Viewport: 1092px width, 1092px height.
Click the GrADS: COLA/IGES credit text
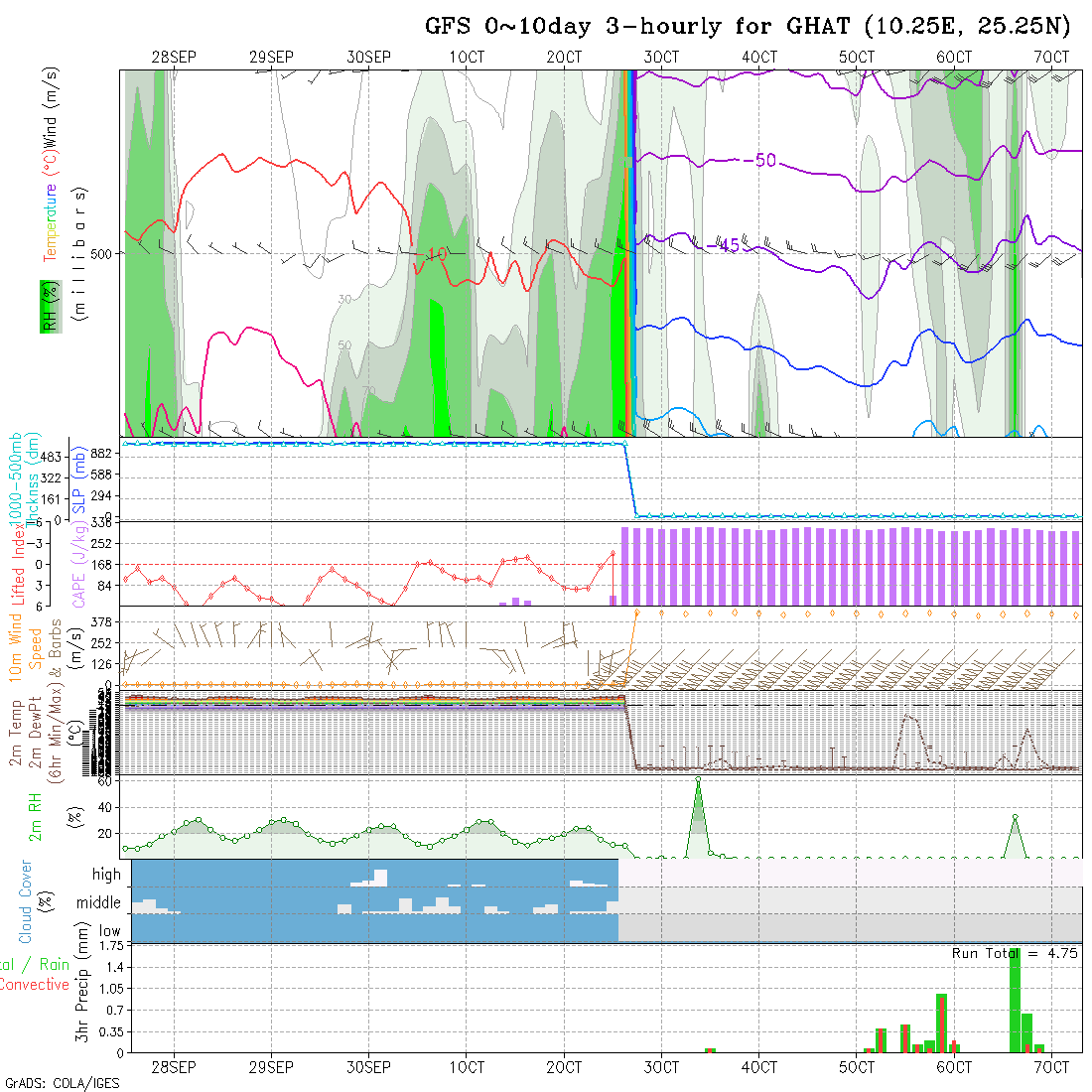(62, 1083)
